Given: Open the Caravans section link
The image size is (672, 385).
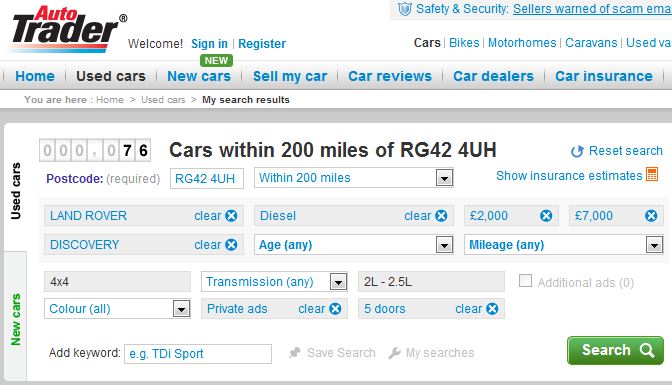Looking at the screenshot, I should click(x=591, y=43).
